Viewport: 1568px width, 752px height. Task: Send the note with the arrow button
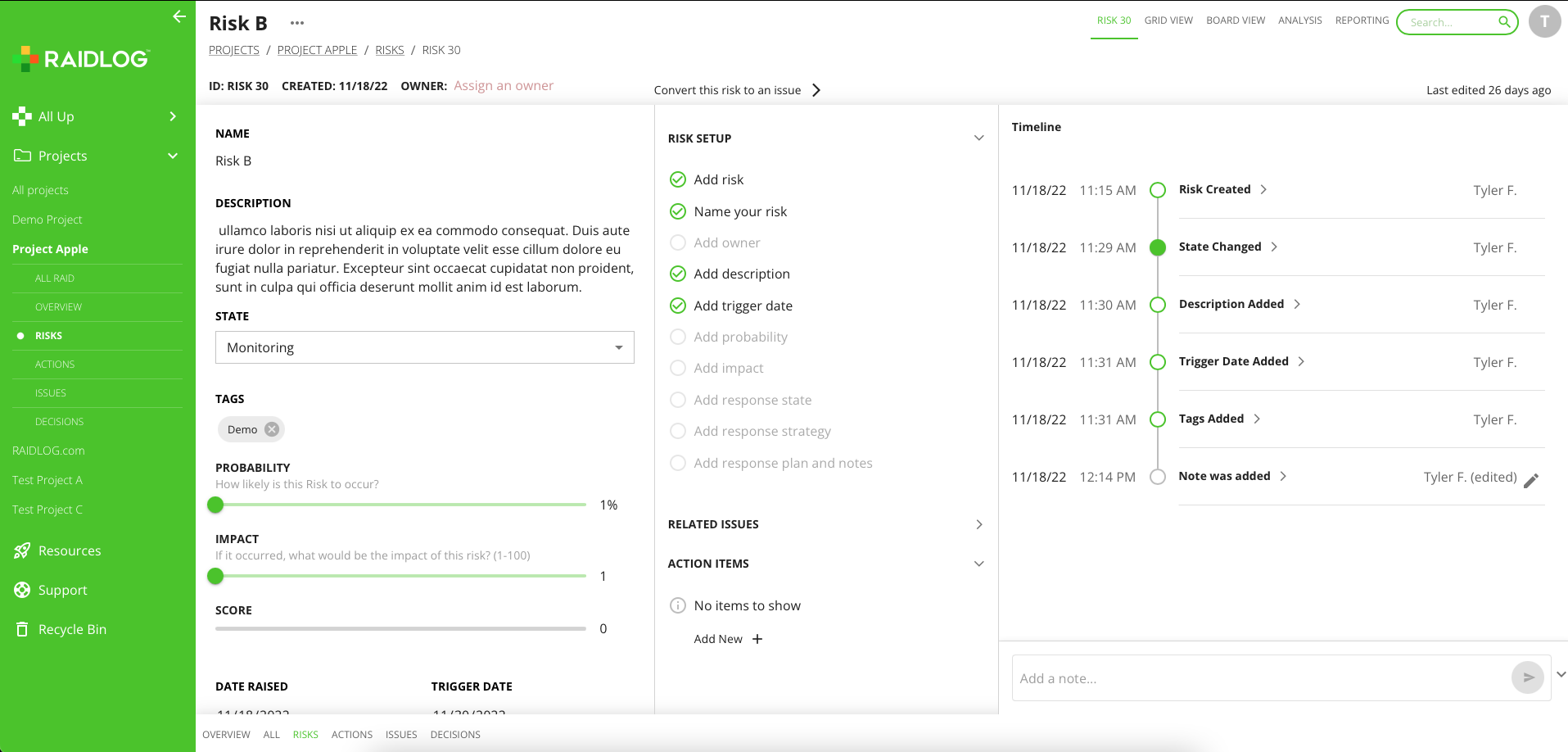click(x=1527, y=677)
